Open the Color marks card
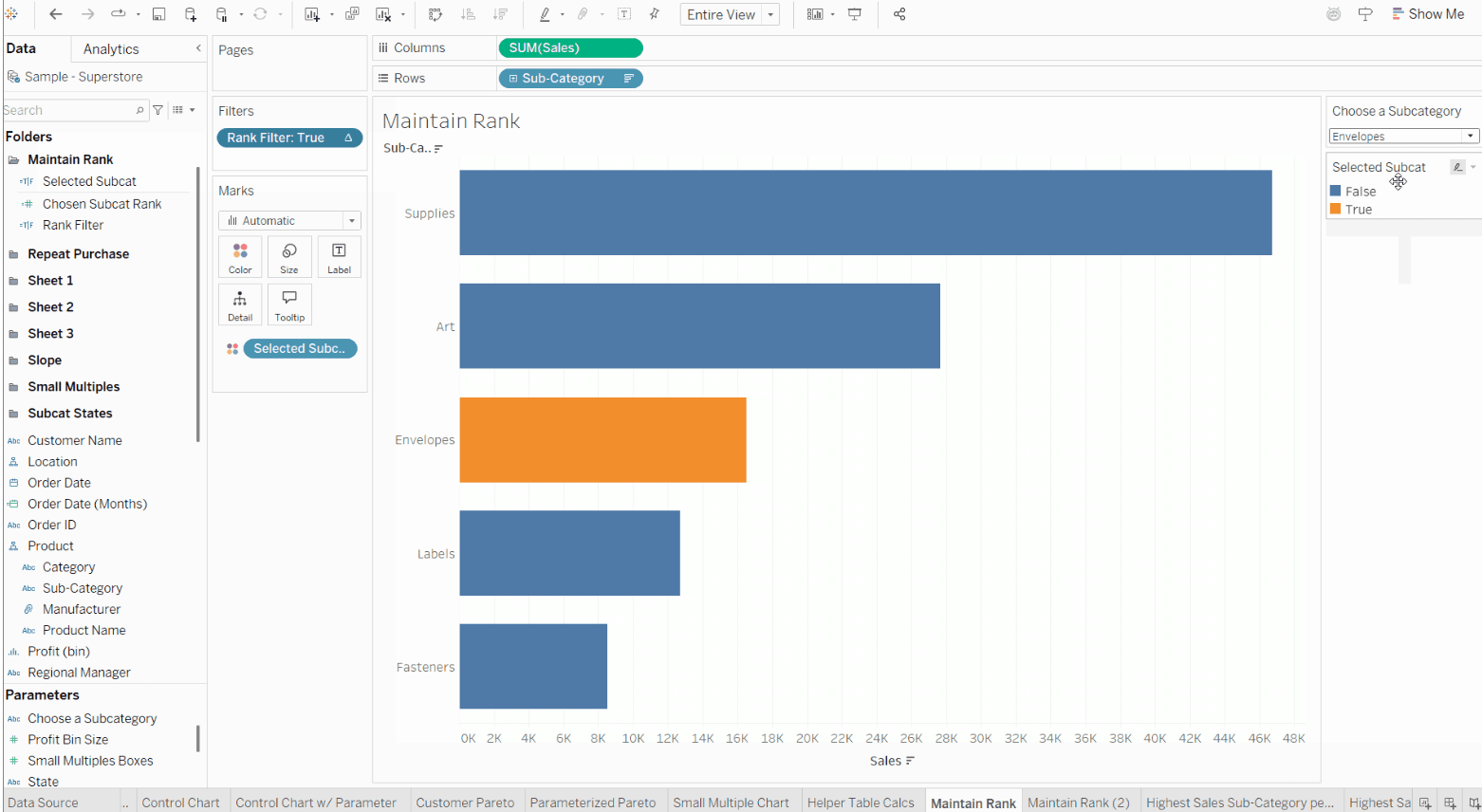The width and height of the screenshot is (1482, 812). 240,257
